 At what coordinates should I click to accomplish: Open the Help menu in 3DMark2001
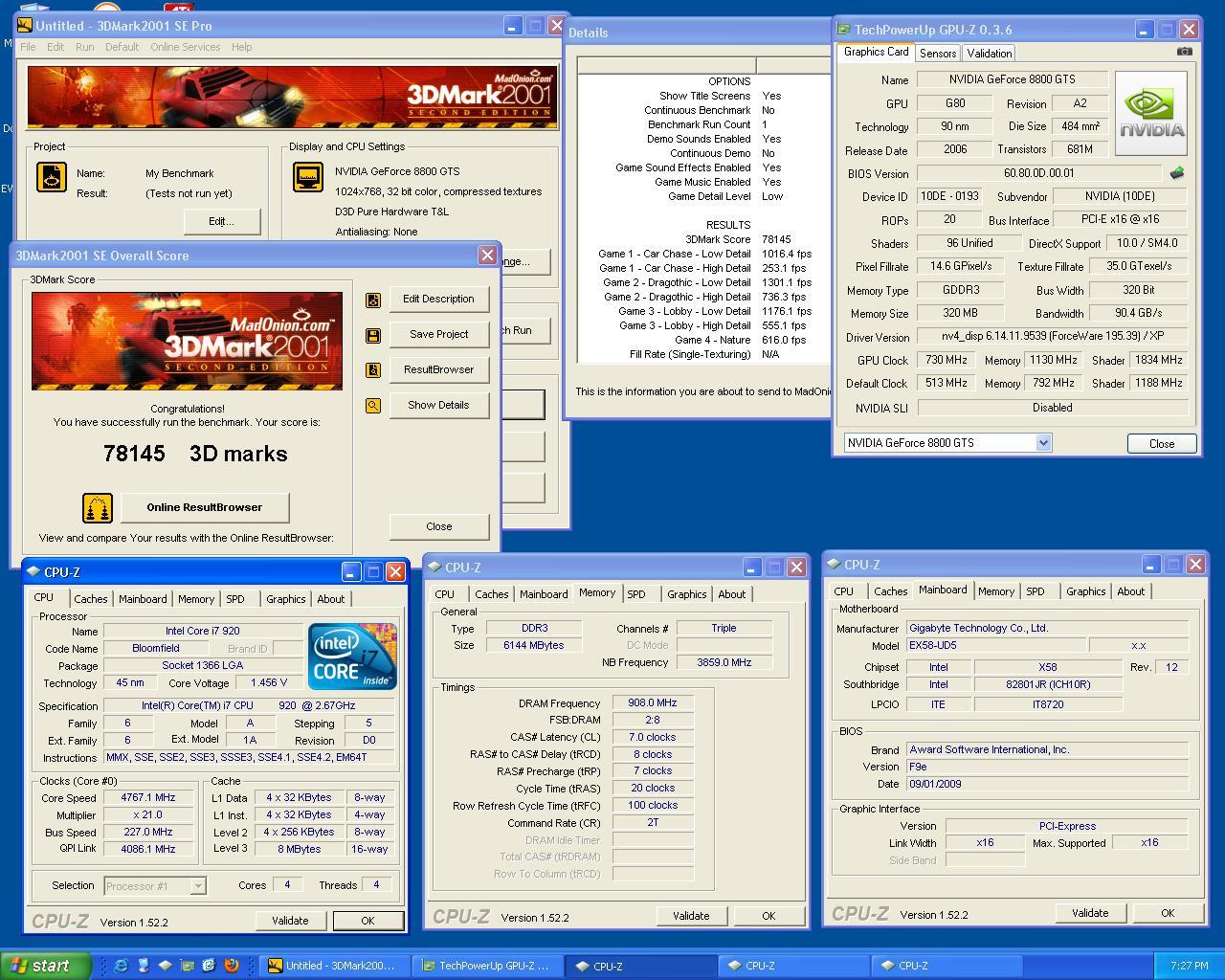coord(242,47)
